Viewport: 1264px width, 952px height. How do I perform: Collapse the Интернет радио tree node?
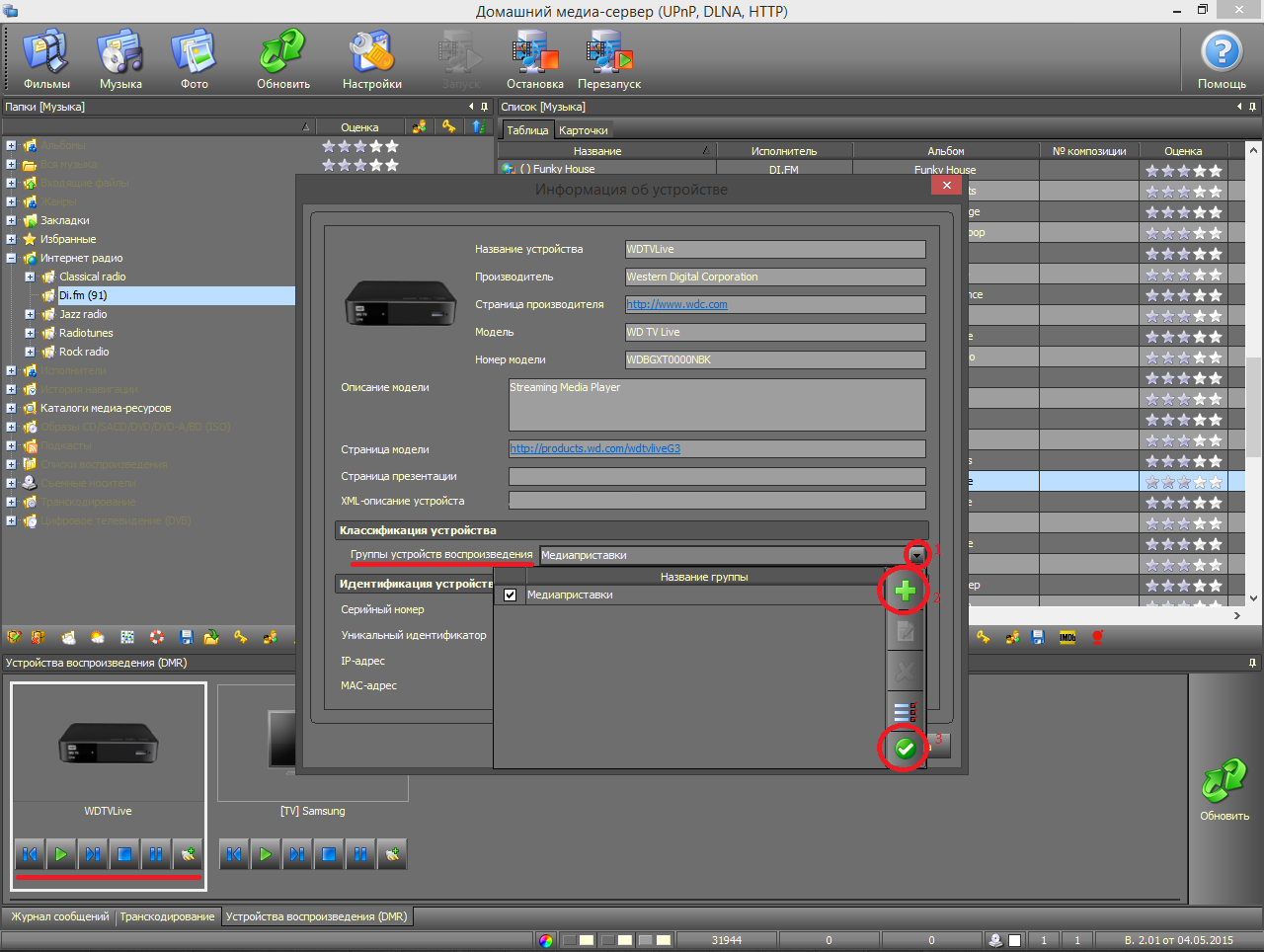tap(11, 258)
